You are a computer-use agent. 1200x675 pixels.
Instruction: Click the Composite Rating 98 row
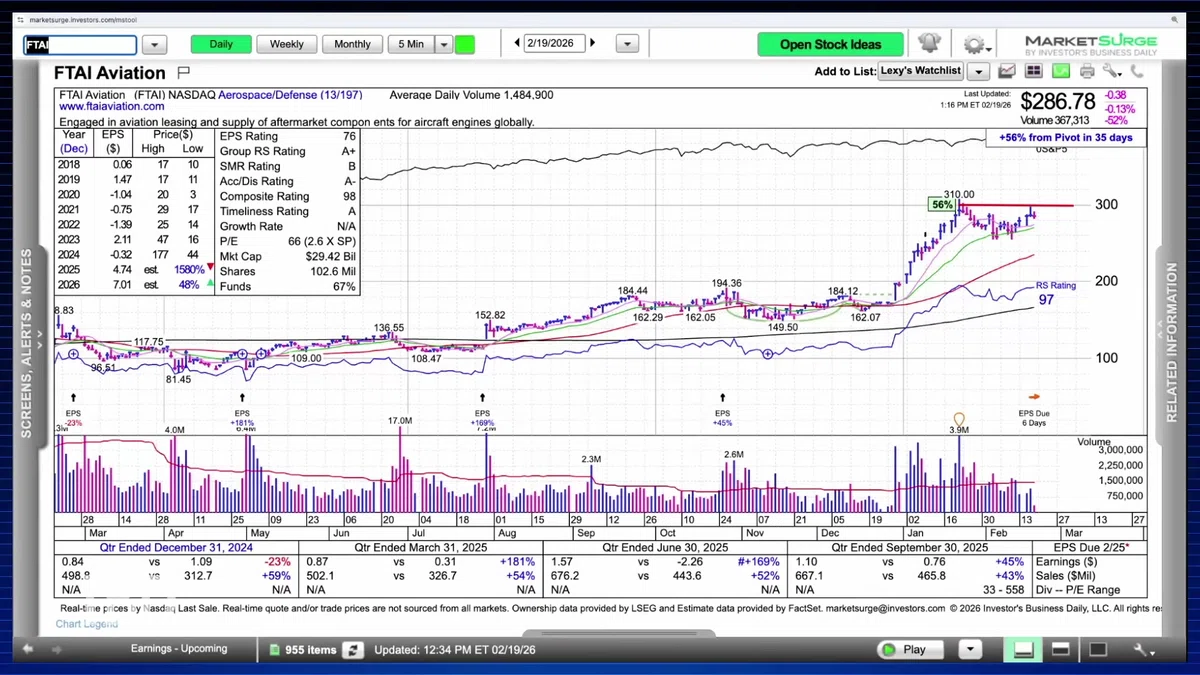[x=287, y=197]
